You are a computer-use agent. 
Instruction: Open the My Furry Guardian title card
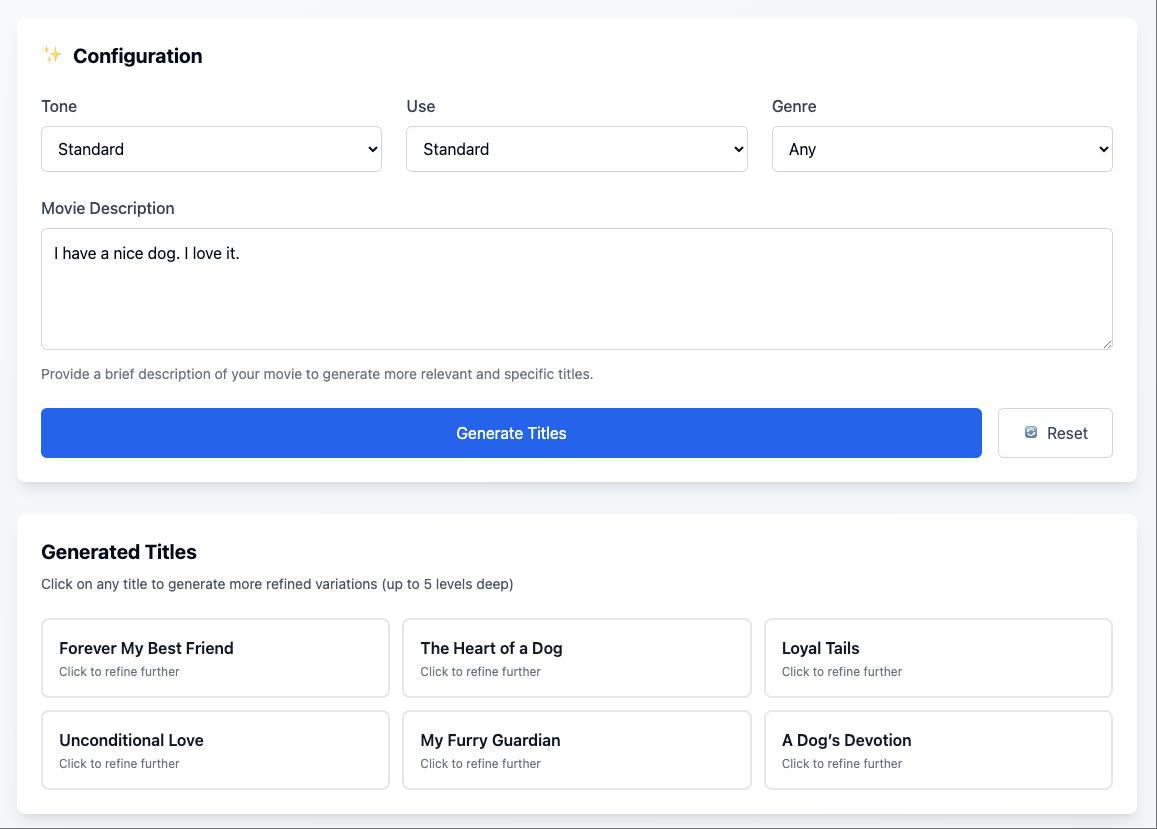coord(576,750)
